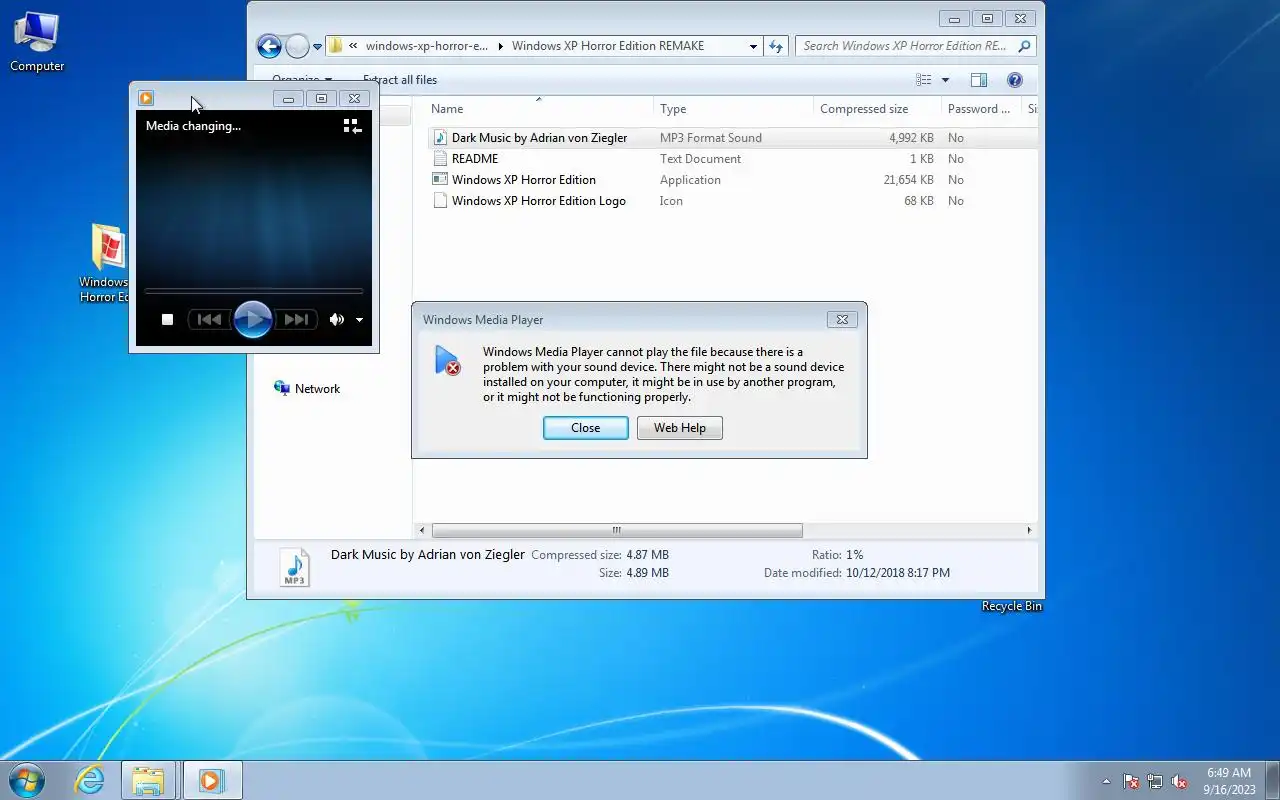Click the breadcrumb chevron before windows-xp-horror
This screenshot has height=800, width=1280.
click(x=353, y=46)
